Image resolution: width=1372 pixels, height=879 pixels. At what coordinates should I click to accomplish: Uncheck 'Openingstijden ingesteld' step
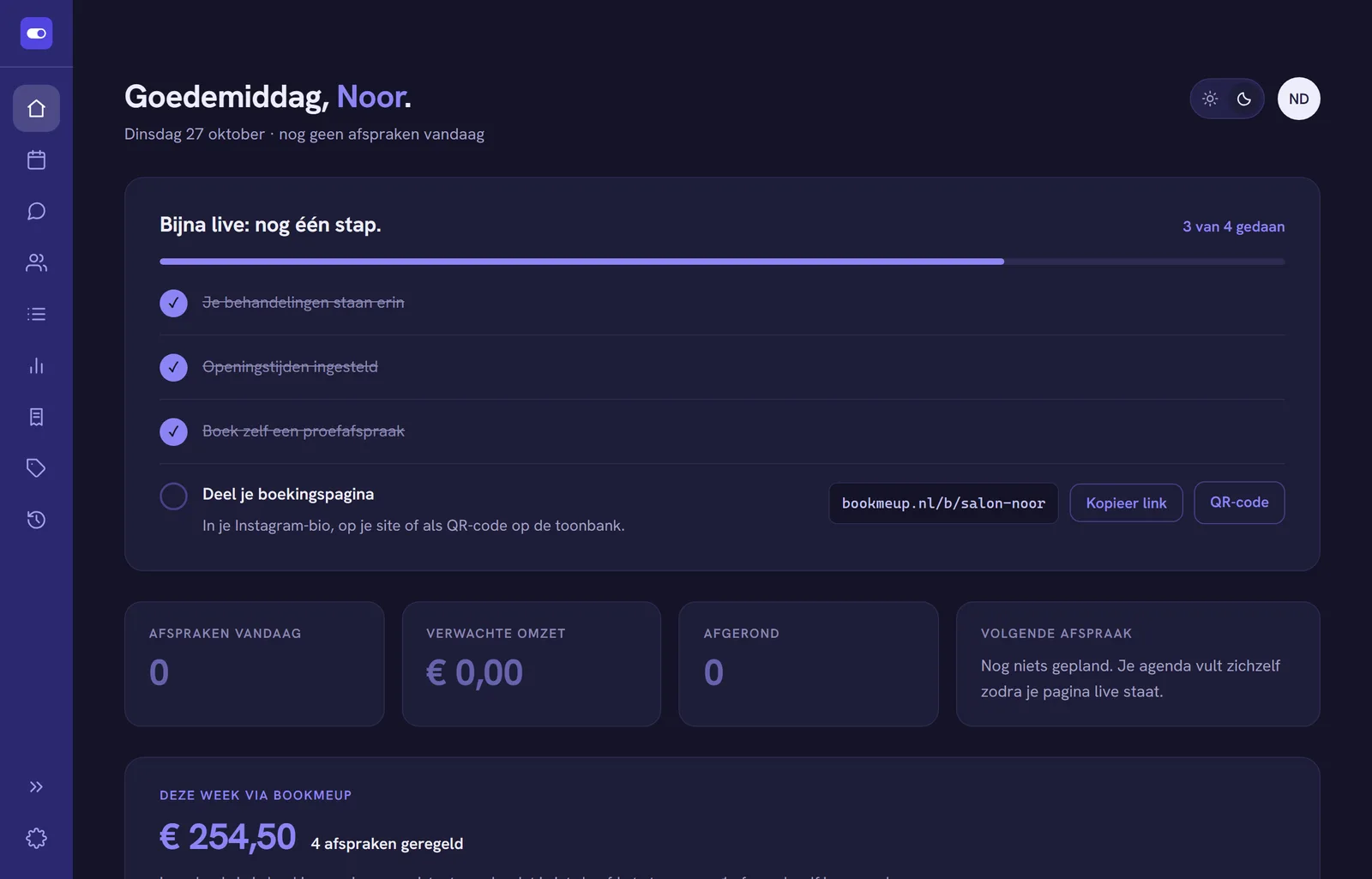pyautogui.click(x=173, y=367)
